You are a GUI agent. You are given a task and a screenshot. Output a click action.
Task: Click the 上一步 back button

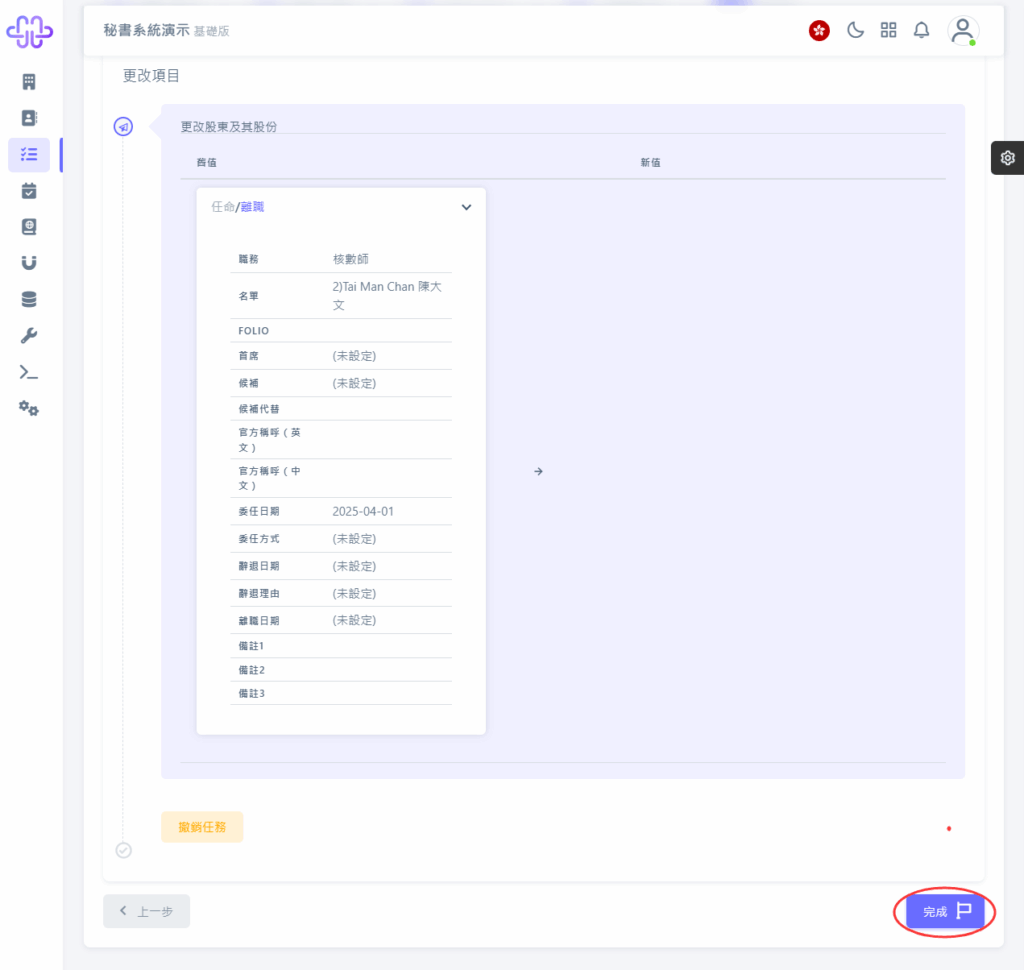[146, 911]
